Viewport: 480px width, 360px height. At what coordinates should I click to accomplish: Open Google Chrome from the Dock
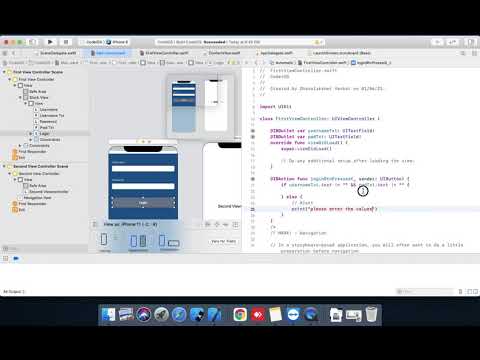click(x=240, y=314)
